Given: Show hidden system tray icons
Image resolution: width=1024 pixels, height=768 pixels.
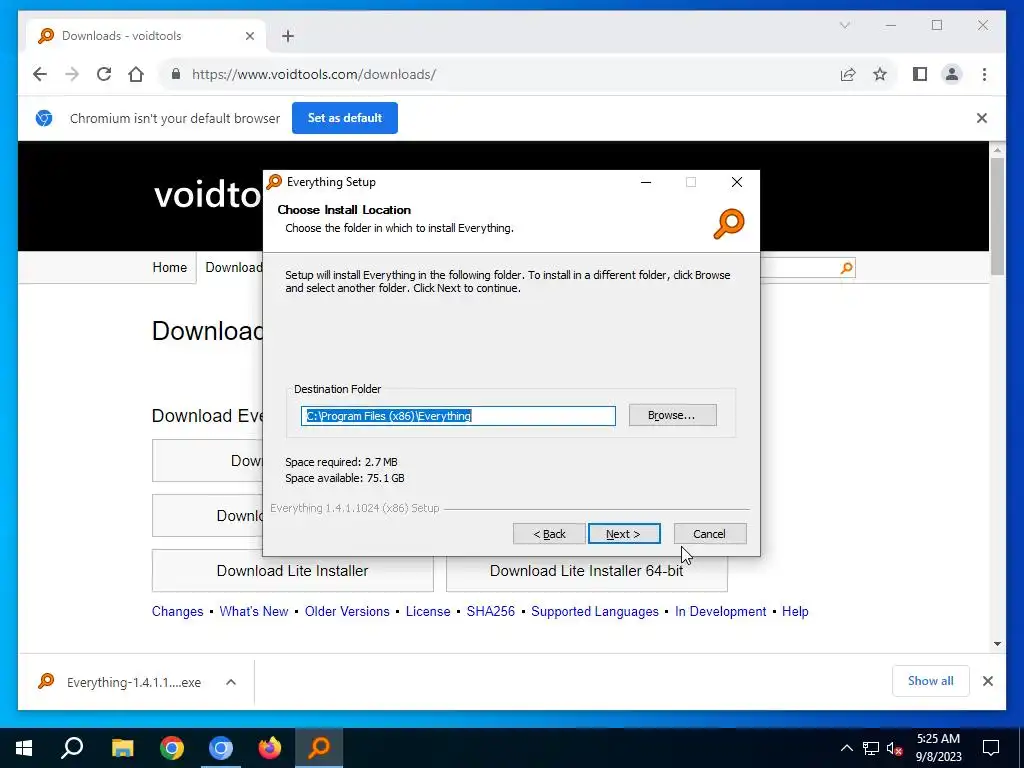Looking at the screenshot, I should 846,748.
